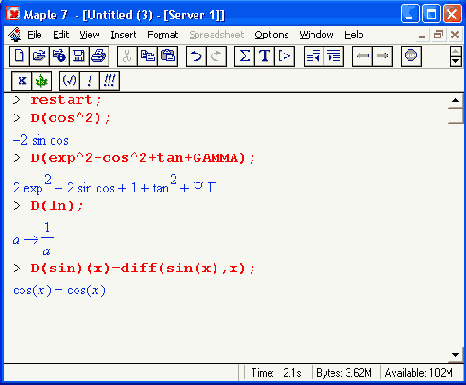Click the 'D(cos^2);' command line
Viewport: 466px width, 385px height.
(x=70, y=118)
